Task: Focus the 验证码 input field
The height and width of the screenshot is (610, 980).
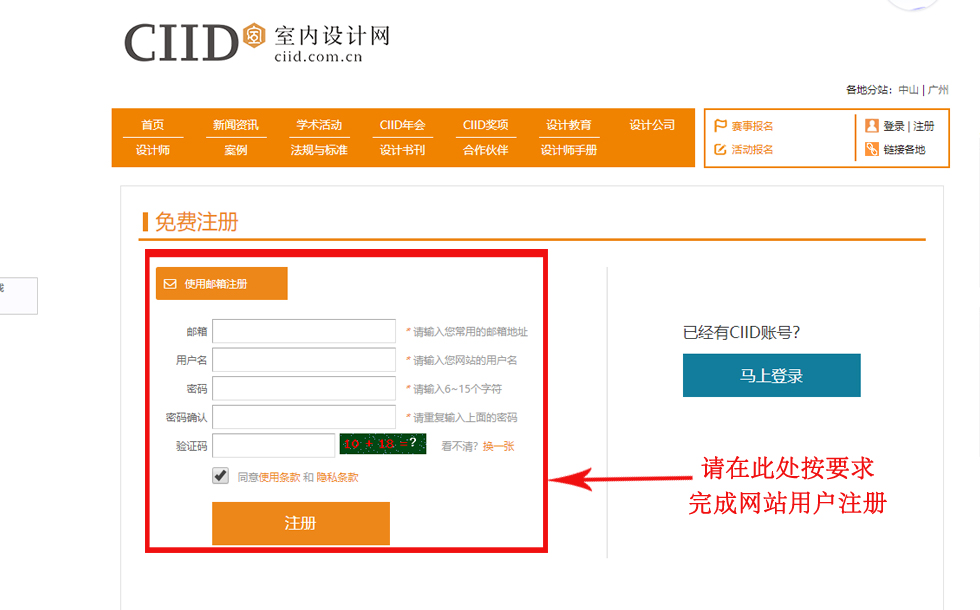Action: click(x=274, y=446)
